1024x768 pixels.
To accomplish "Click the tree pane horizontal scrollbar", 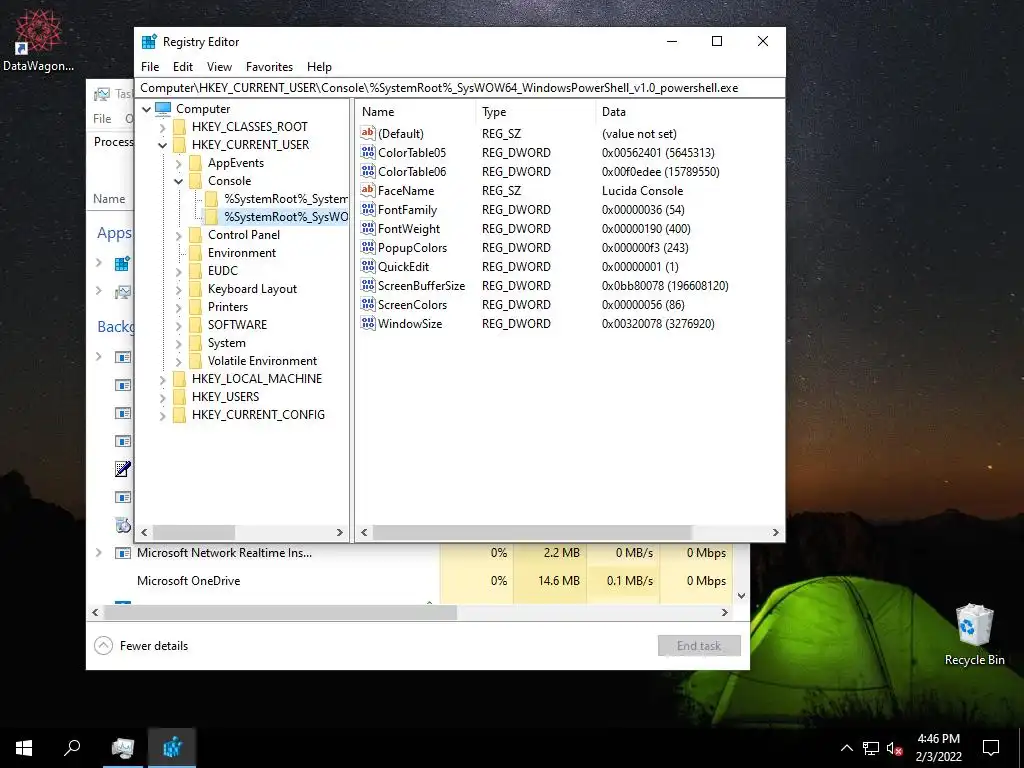I will [194, 532].
